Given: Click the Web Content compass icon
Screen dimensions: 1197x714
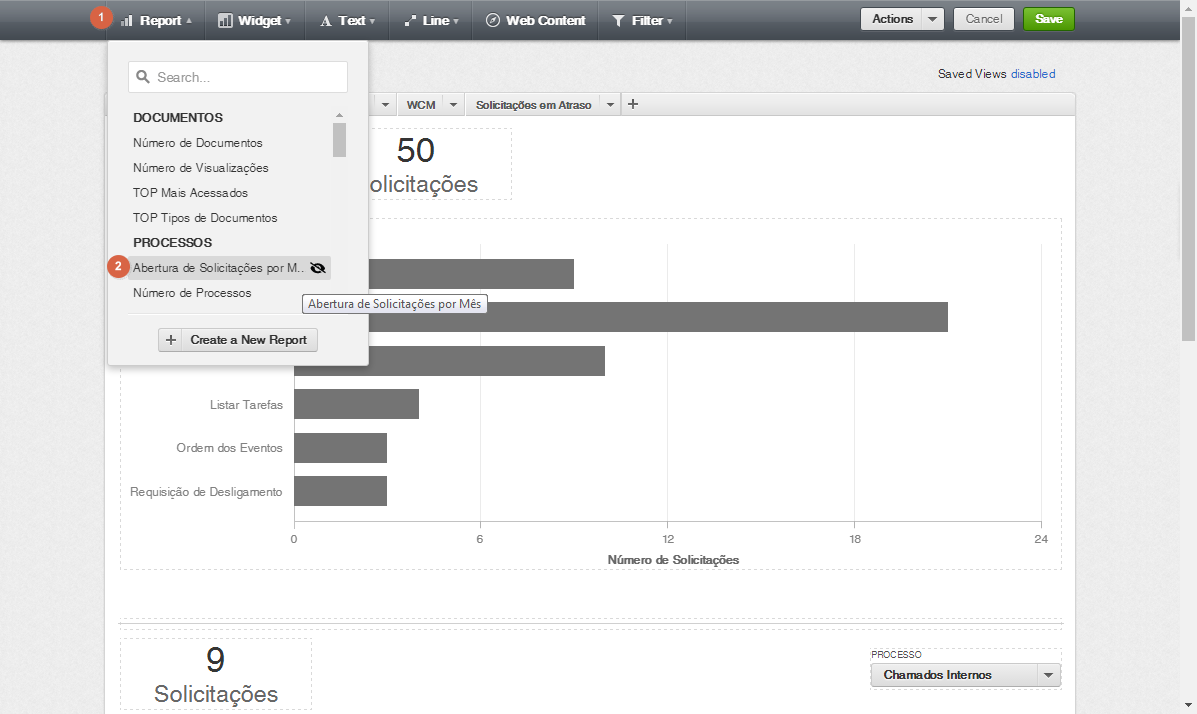Looking at the screenshot, I should click(493, 21).
